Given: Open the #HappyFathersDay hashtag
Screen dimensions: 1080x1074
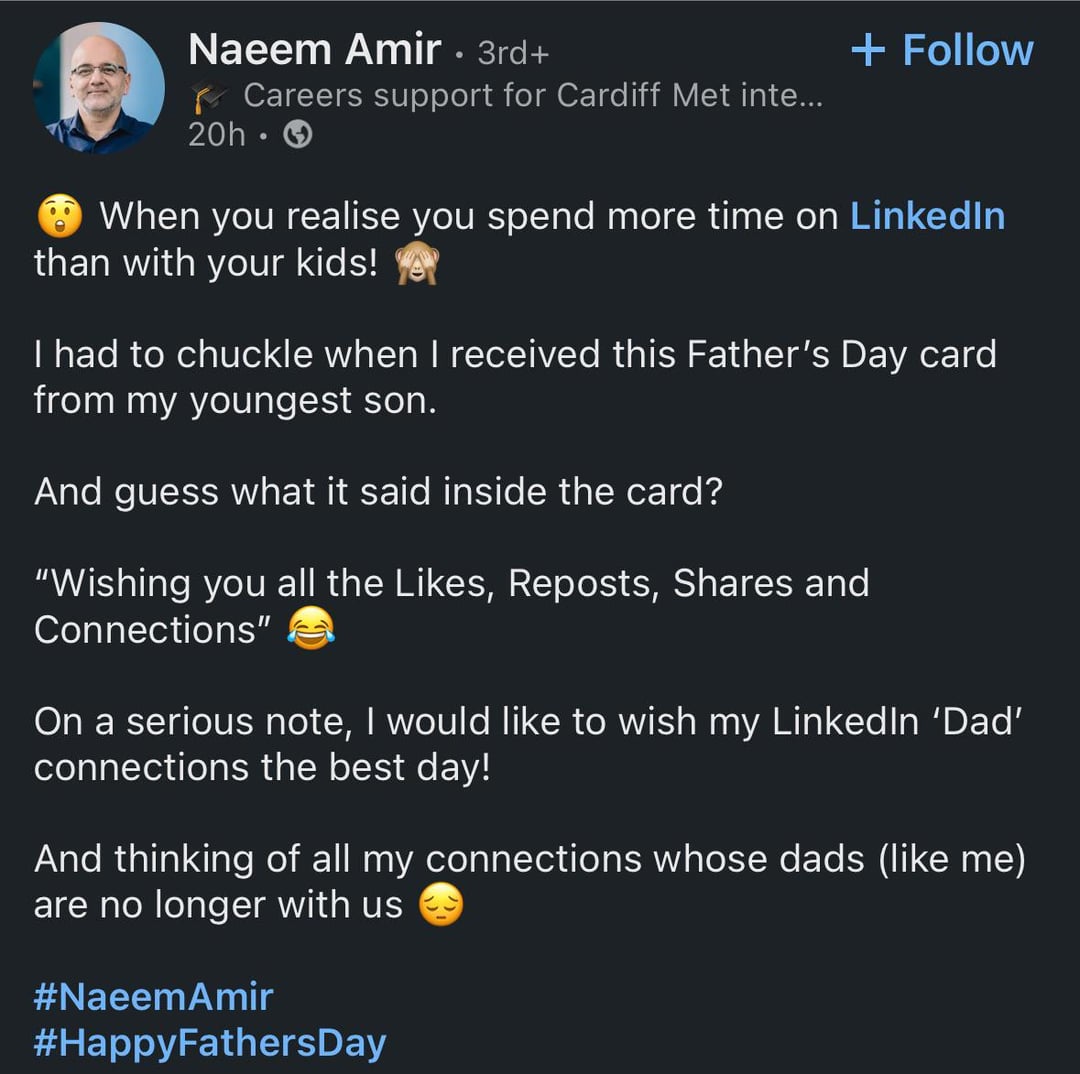Looking at the screenshot, I should [209, 1043].
